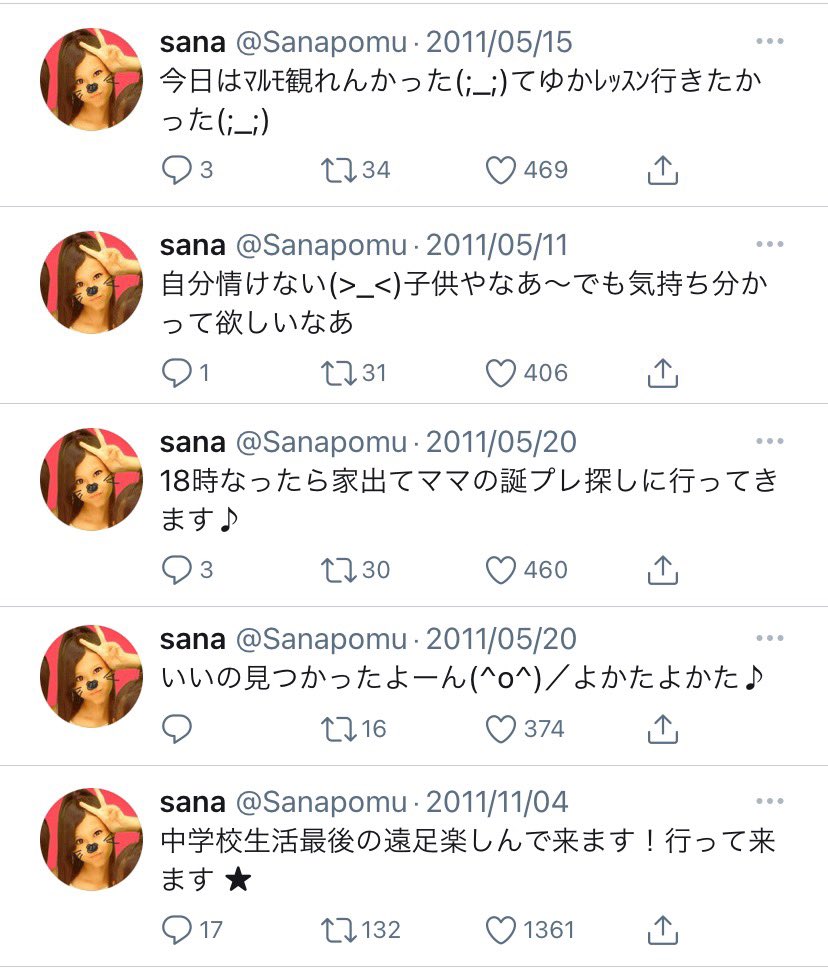The width and height of the screenshot is (828, 975).
Task: Open sana's avatar on the 2011/05/11 tweet
Action: pos(91,283)
